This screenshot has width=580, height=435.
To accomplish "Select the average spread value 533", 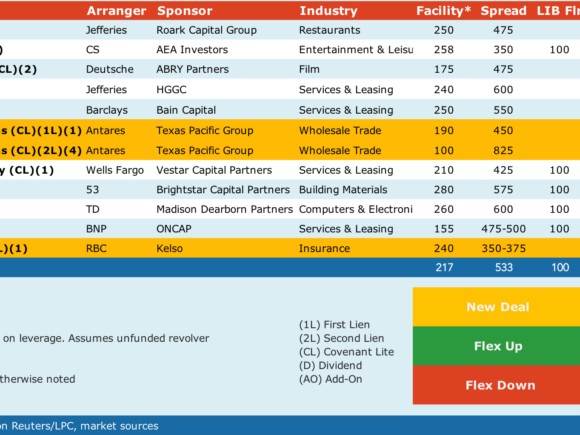I will coord(504,267).
